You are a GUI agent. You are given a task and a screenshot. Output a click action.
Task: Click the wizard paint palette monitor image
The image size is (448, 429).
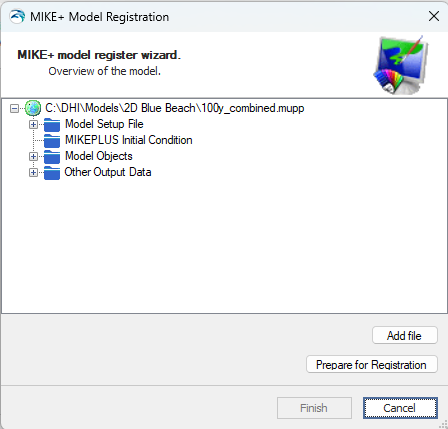point(401,65)
